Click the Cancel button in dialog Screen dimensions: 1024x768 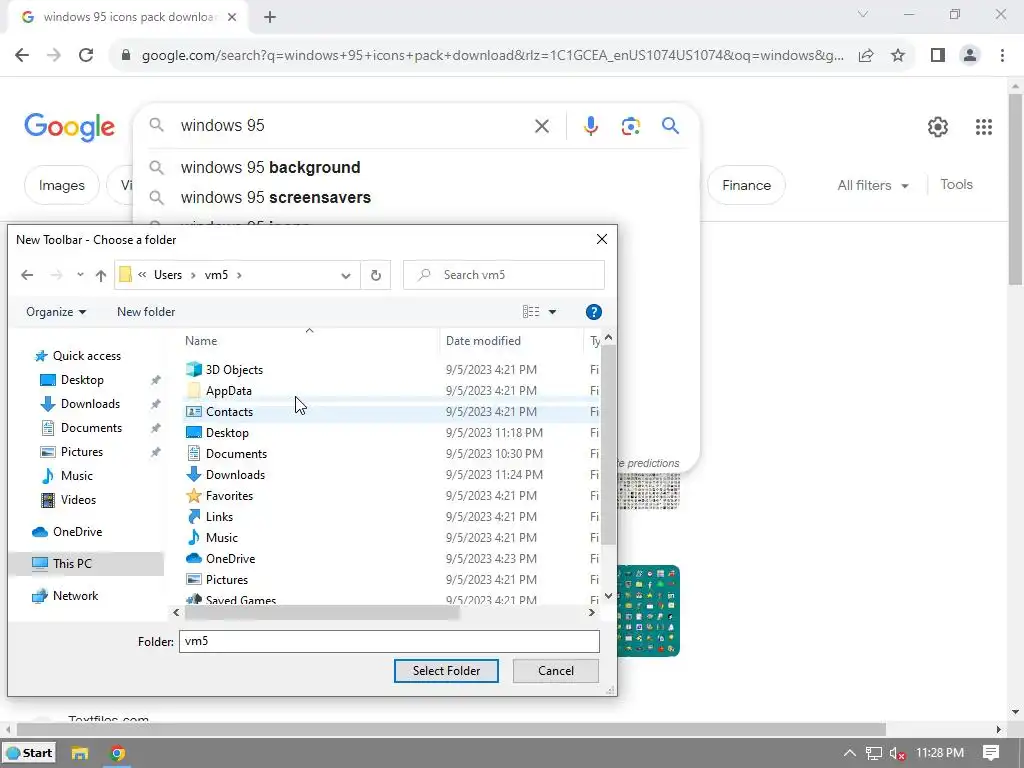coord(556,671)
